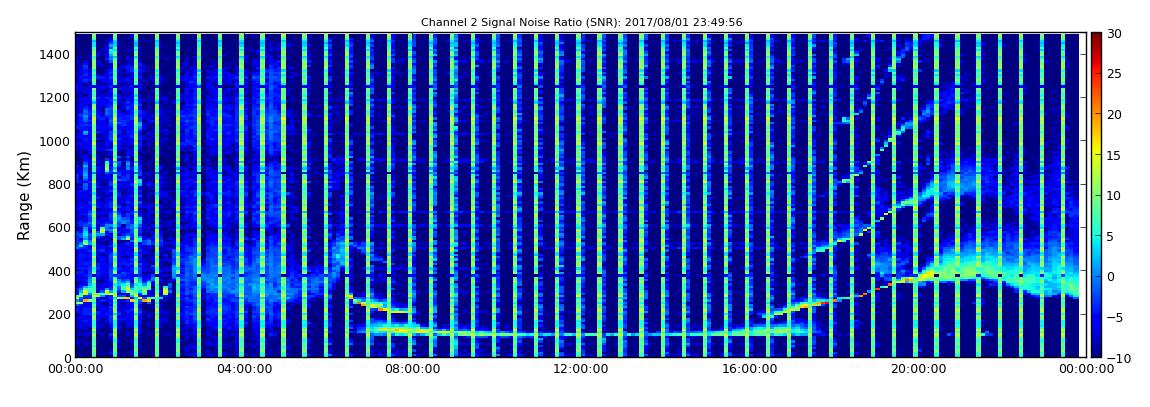Click the '08:00:00' x-axis tick label
The height and width of the screenshot is (407, 1150).
pyautogui.click(x=413, y=369)
